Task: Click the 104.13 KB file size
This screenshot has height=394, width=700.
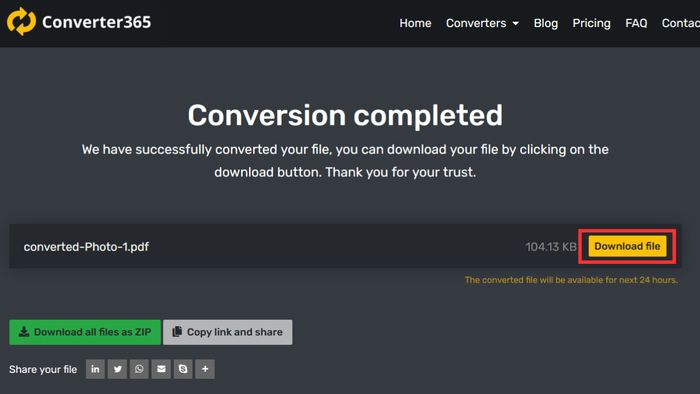Action: pos(551,247)
